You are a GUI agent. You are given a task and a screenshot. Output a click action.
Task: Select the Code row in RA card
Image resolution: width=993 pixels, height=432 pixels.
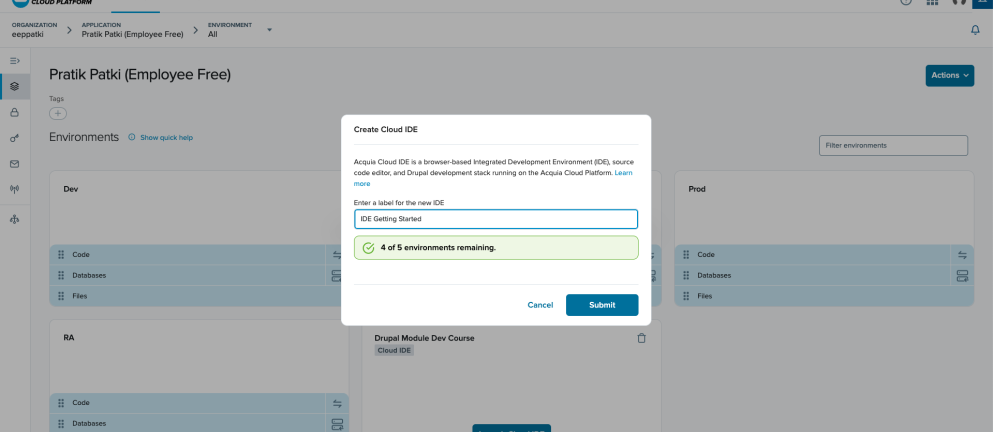coord(199,403)
